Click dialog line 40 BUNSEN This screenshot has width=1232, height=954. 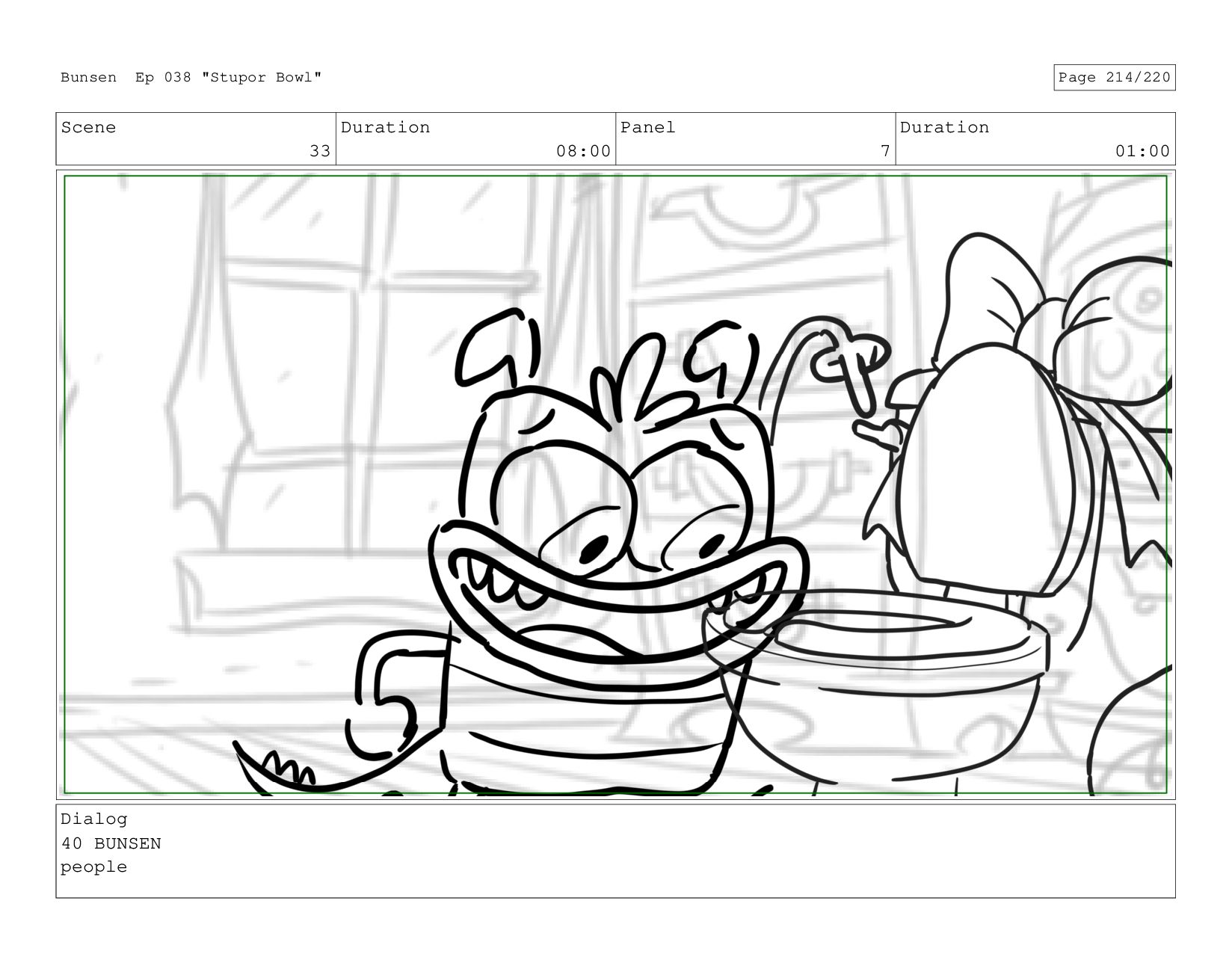[x=111, y=843]
